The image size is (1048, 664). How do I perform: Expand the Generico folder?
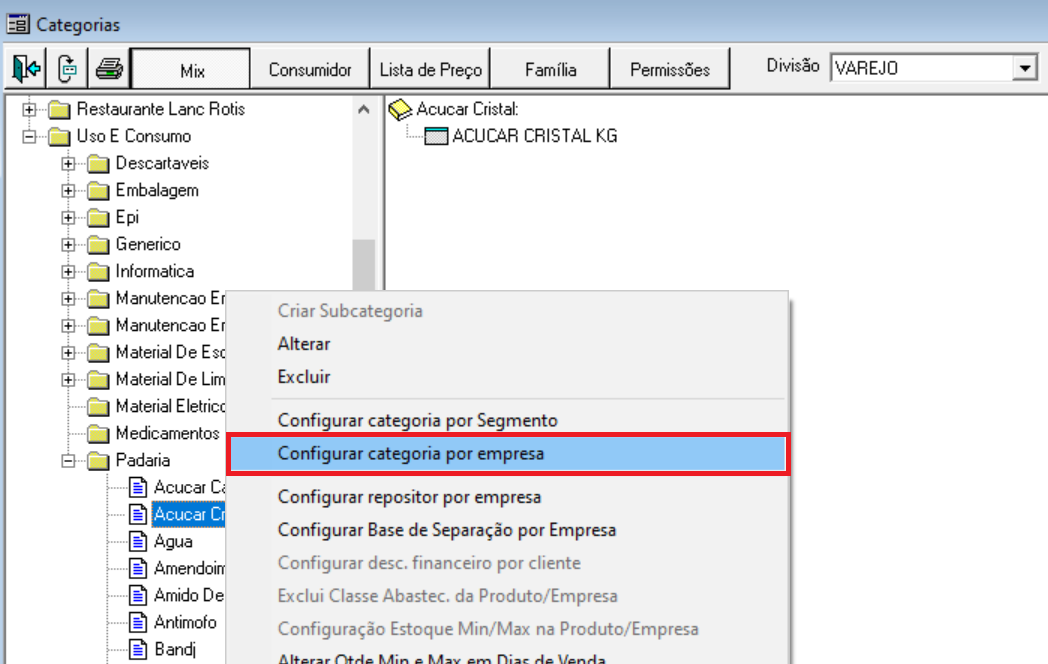(68, 245)
